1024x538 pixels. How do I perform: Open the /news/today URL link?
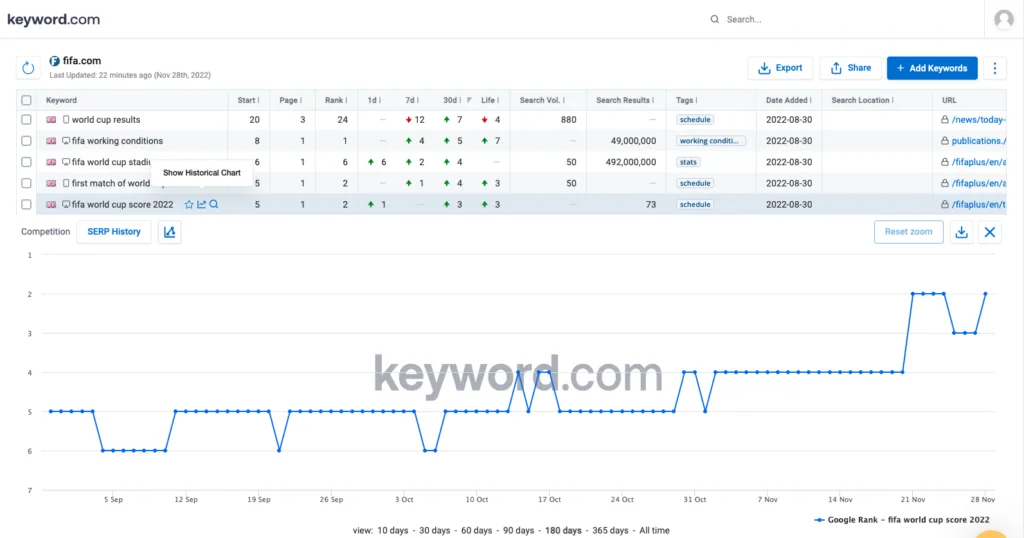click(978, 119)
